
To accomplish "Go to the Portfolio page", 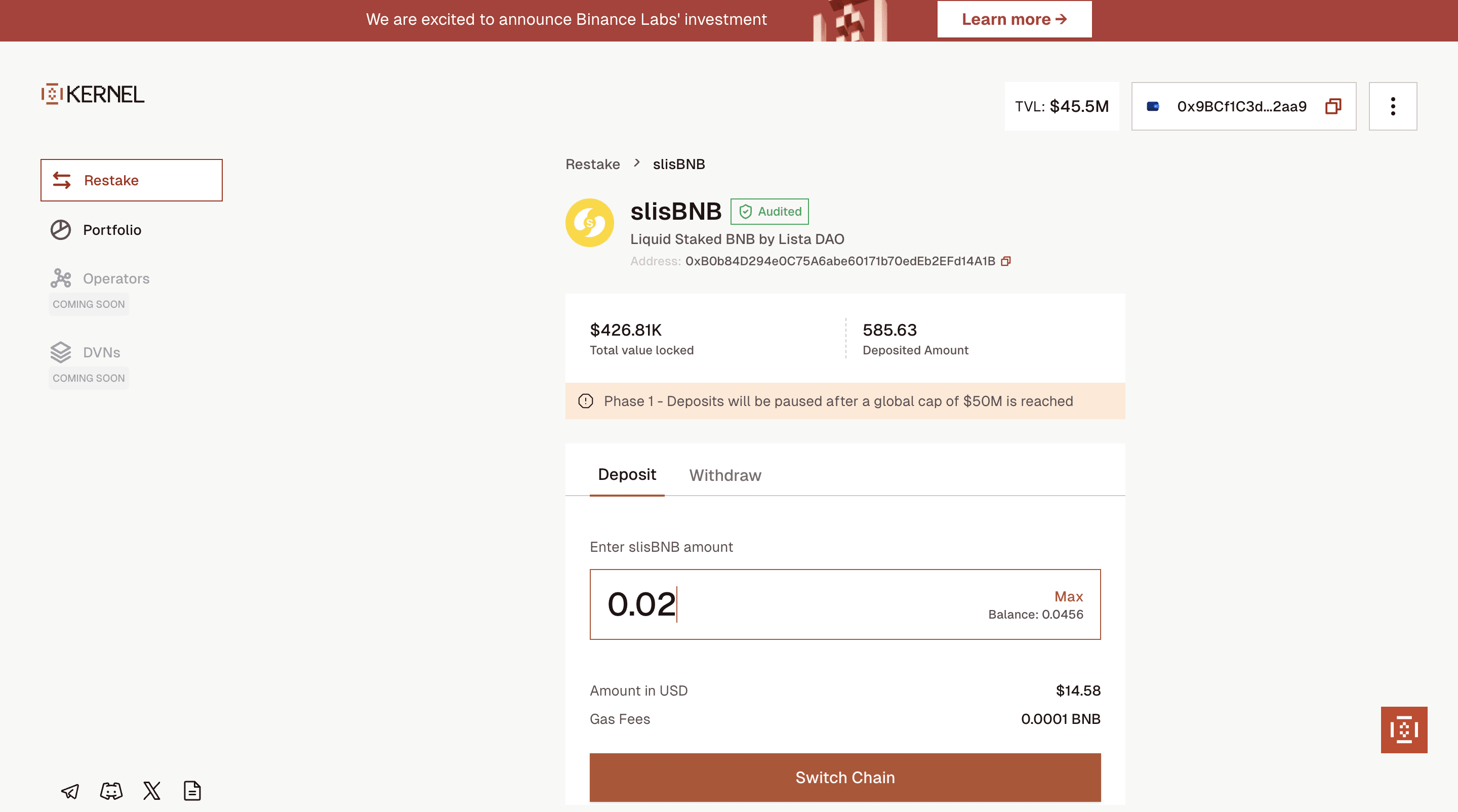I will coord(112,230).
